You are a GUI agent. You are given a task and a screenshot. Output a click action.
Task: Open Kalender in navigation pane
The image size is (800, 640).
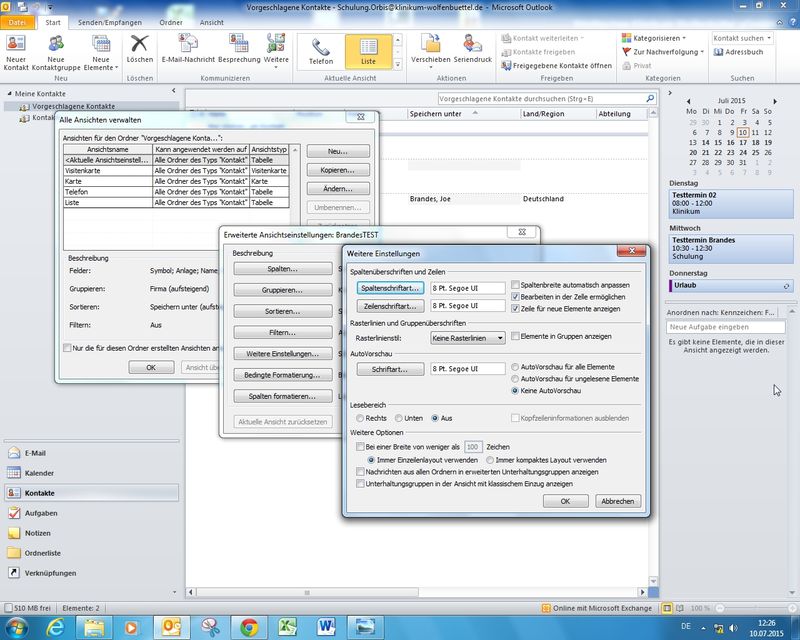click(40, 472)
